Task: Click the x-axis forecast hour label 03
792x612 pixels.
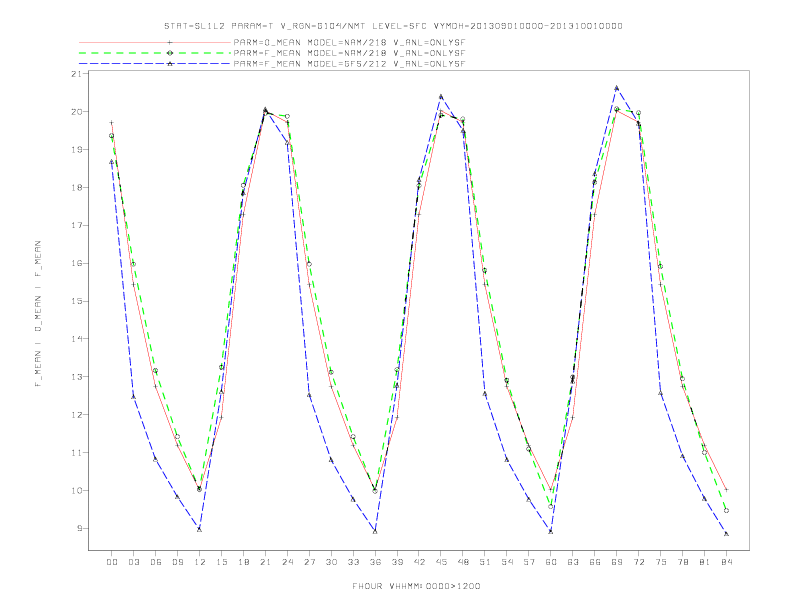Action: click(x=133, y=562)
